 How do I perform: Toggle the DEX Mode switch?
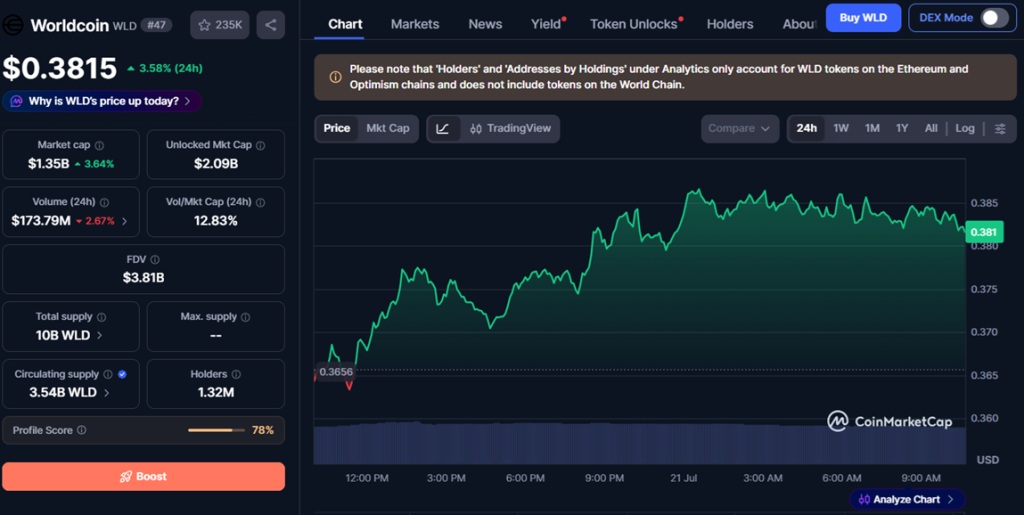pyautogui.click(x=994, y=18)
